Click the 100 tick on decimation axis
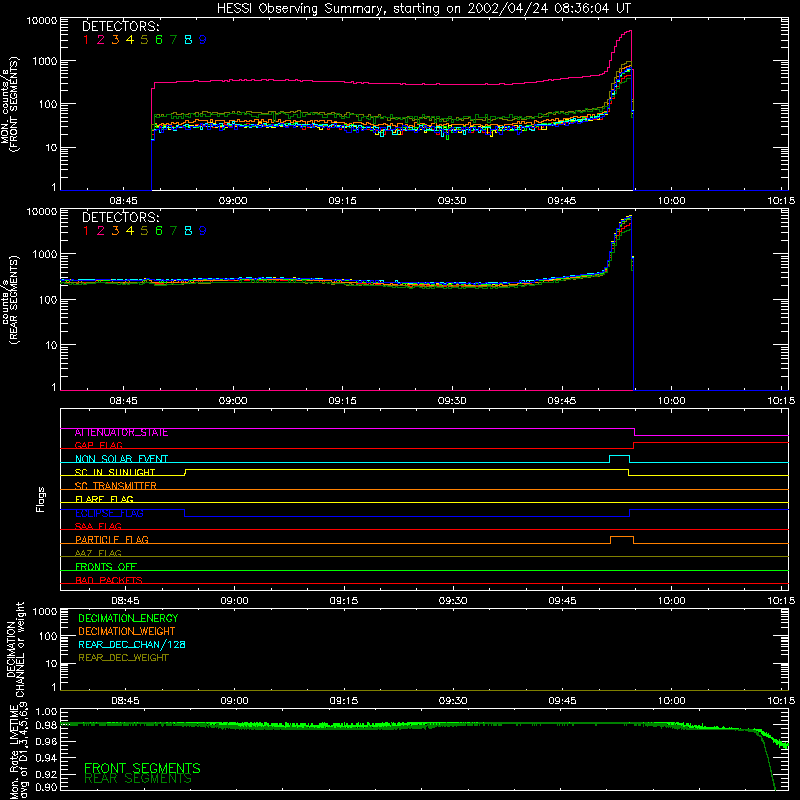Viewport: 800px width, 800px height. [x=48, y=636]
